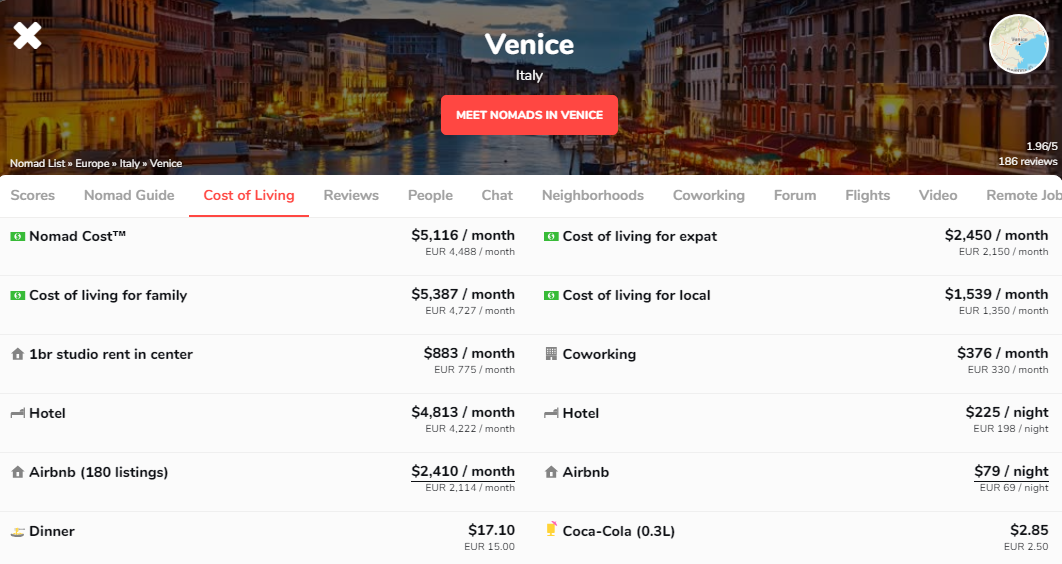Open the Italy breadcrumb link
The width and height of the screenshot is (1062, 564).
[x=130, y=163]
